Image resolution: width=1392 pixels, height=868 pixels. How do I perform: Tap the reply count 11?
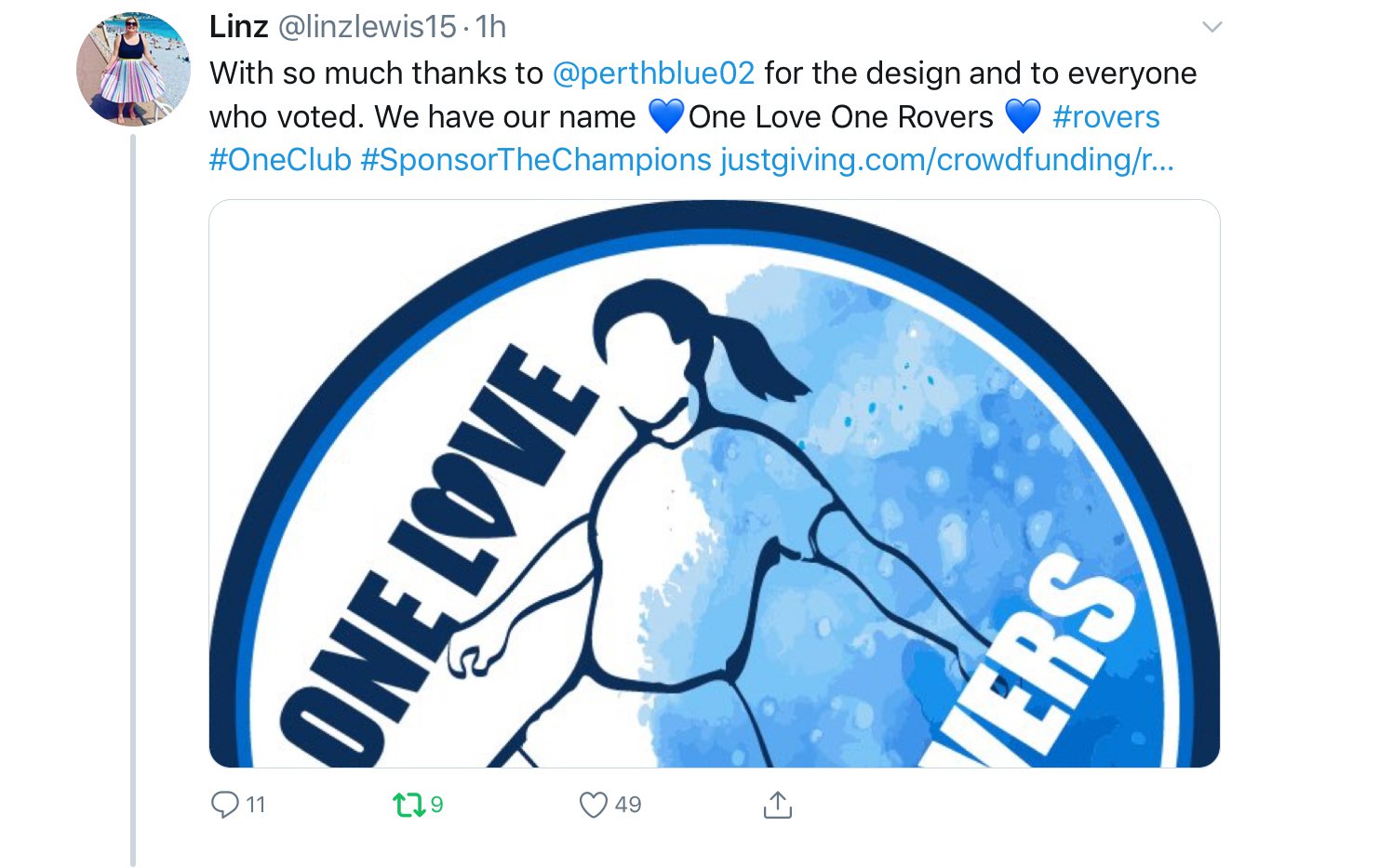[x=256, y=805]
